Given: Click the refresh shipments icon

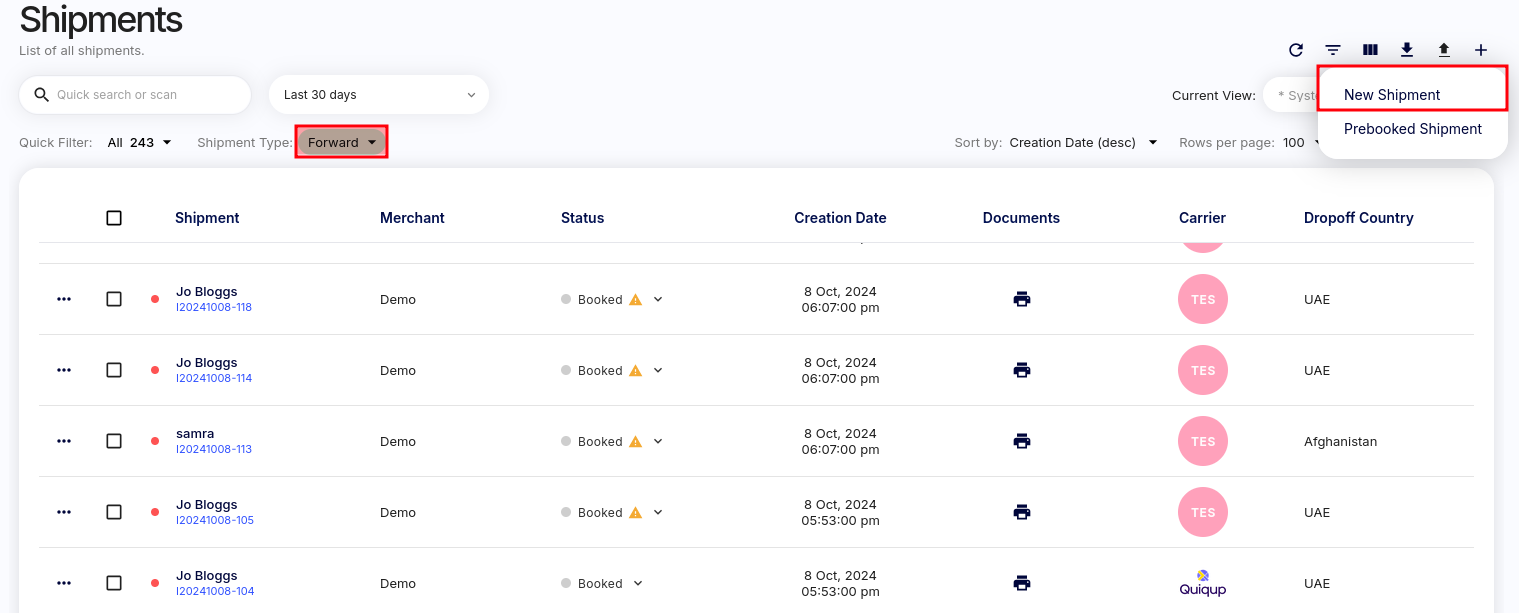Looking at the screenshot, I should click(x=1295, y=50).
